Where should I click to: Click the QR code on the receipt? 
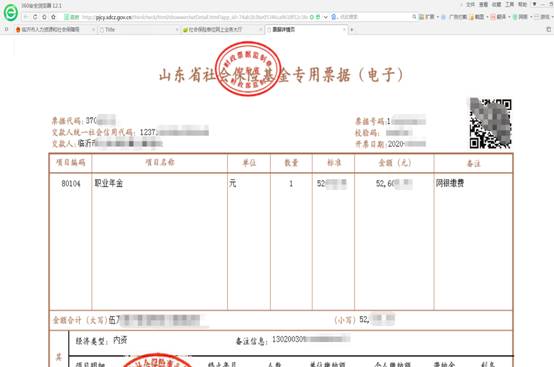tap(490, 123)
